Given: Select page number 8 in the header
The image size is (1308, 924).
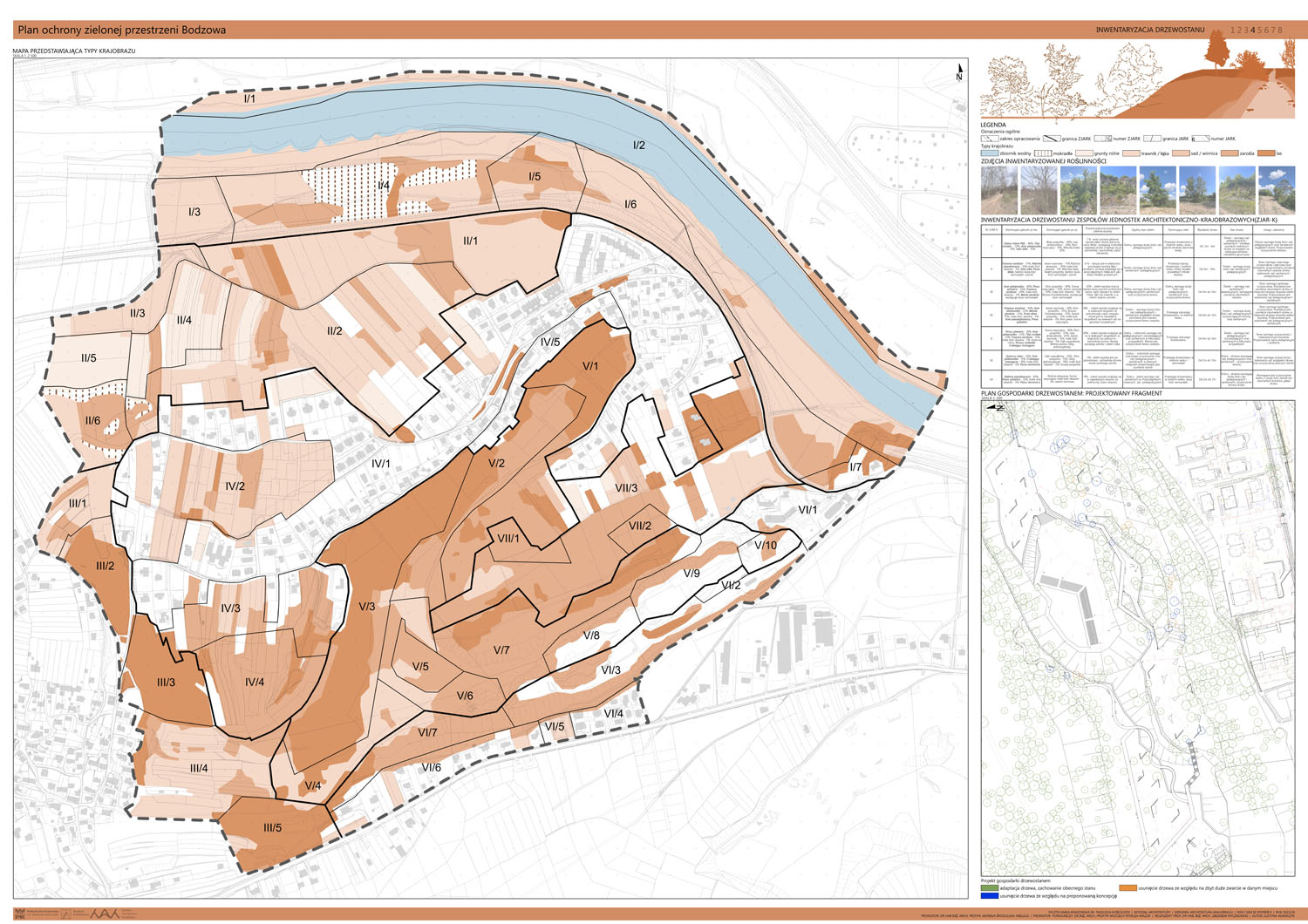Looking at the screenshot, I should 1280,31.
